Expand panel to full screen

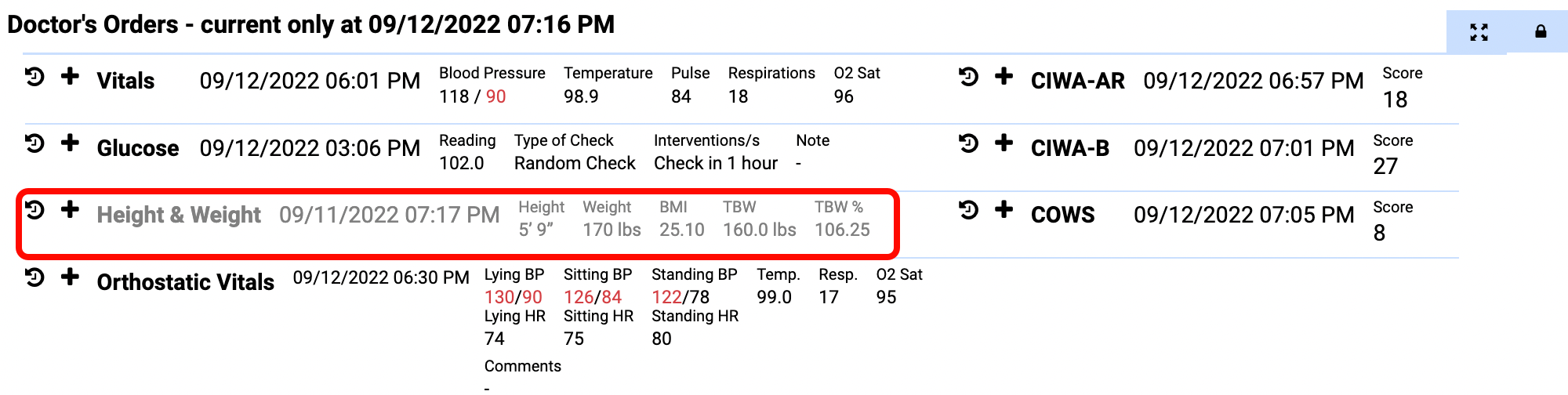point(1479,32)
